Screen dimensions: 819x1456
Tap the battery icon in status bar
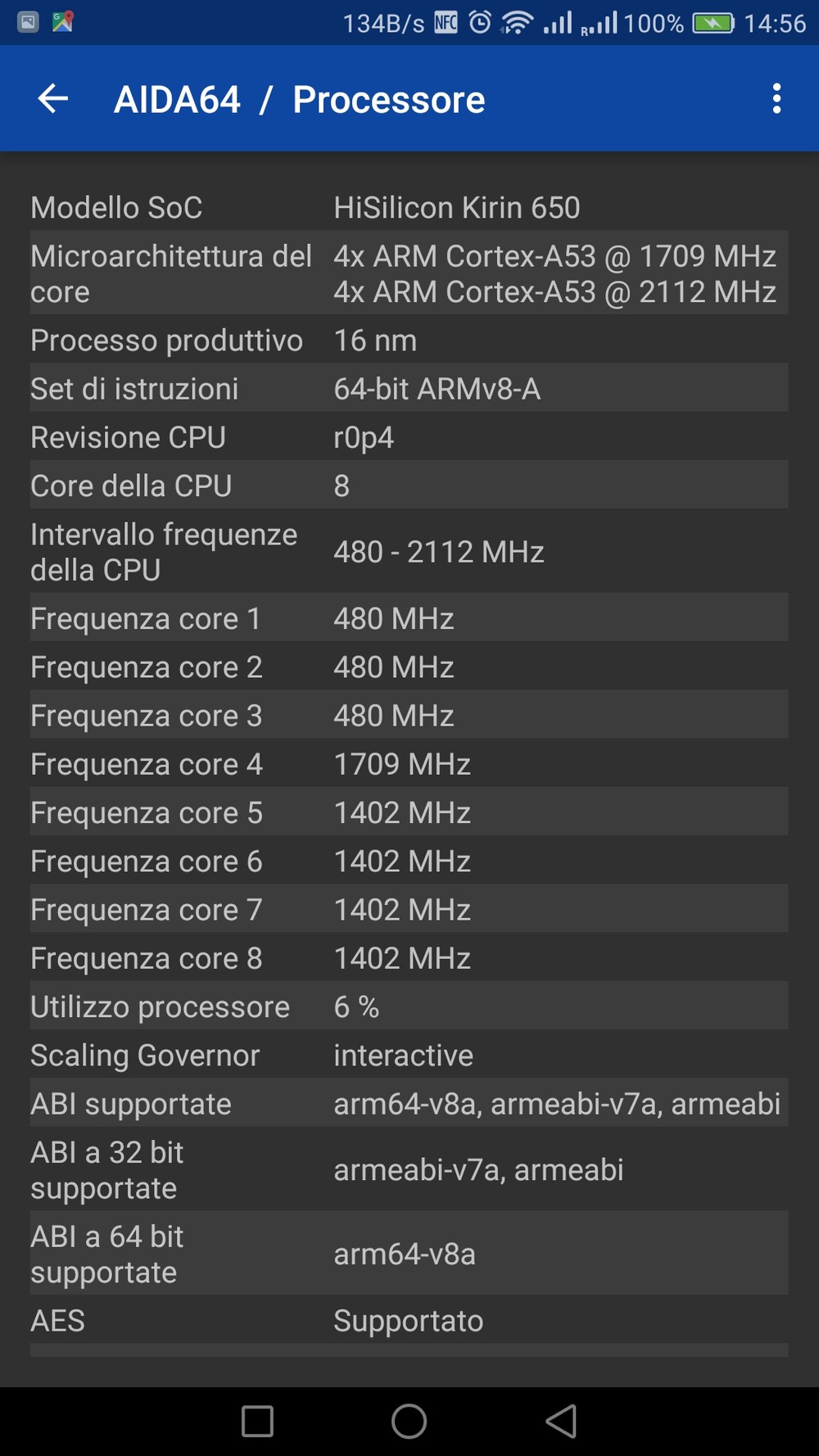[x=713, y=23]
